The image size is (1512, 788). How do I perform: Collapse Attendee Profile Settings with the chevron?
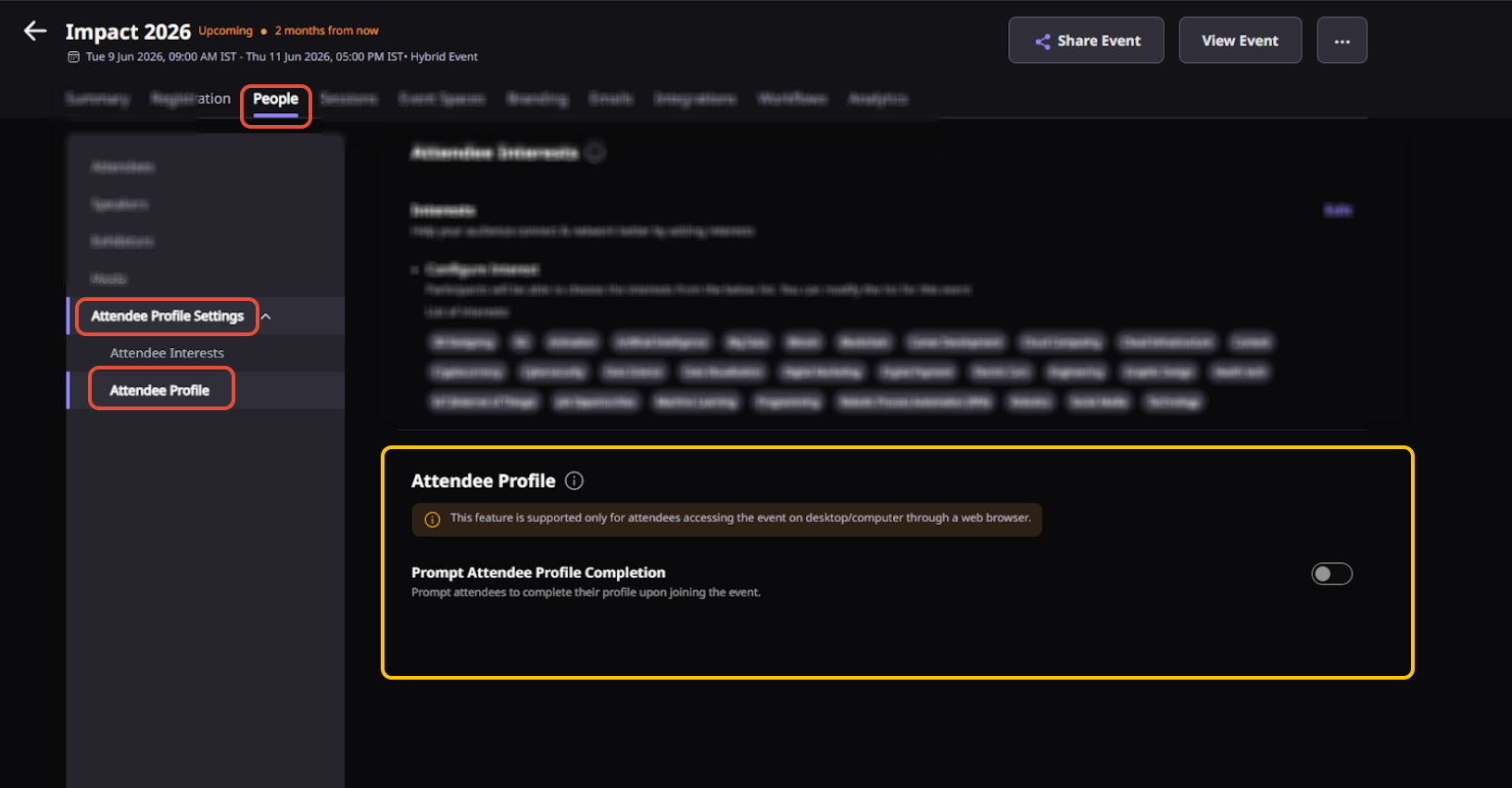pyautogui.click(x=266, y=317)
